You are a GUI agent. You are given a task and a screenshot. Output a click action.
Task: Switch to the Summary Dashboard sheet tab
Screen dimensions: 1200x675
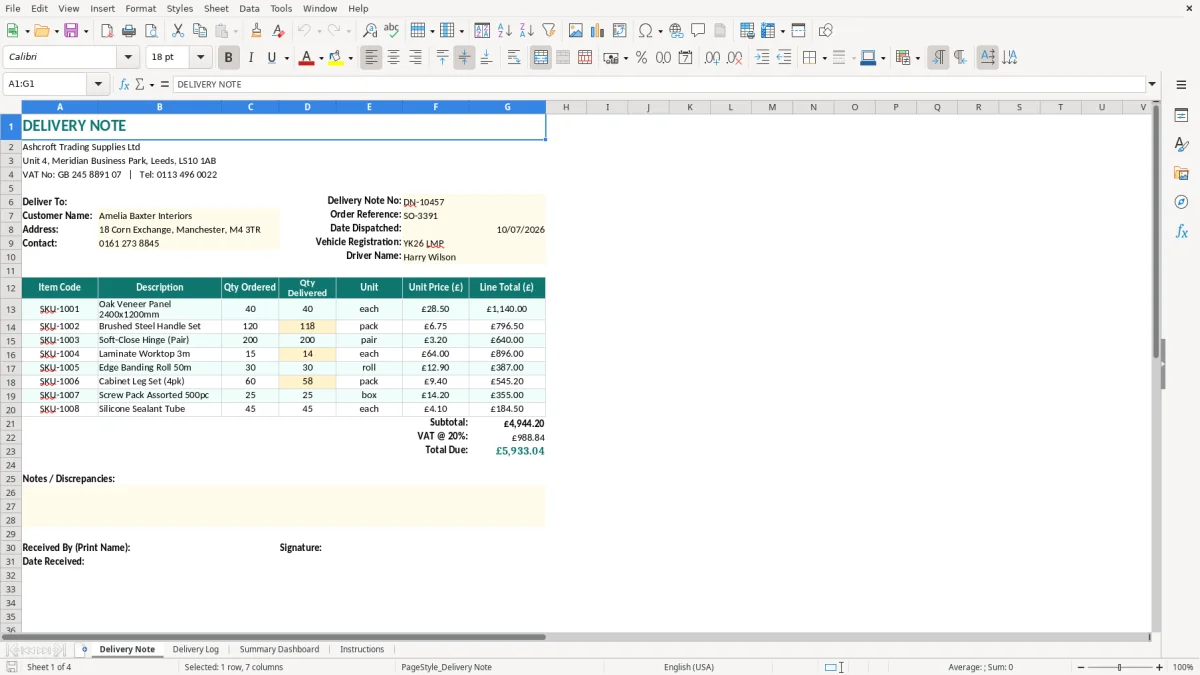[279, 650]
